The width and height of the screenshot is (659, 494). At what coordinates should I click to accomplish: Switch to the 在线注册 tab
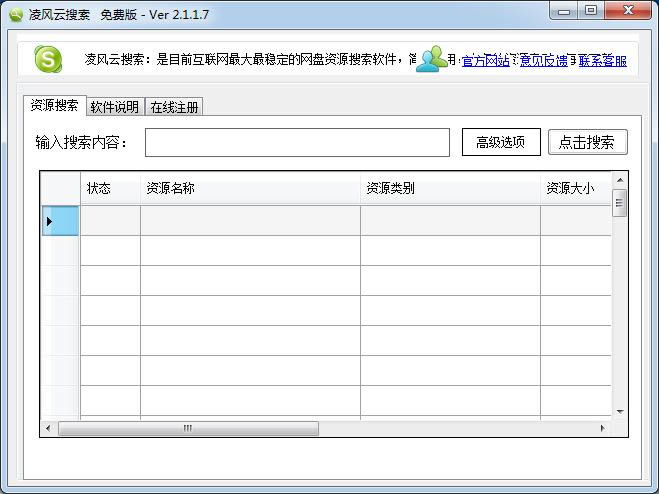(174, 107)
